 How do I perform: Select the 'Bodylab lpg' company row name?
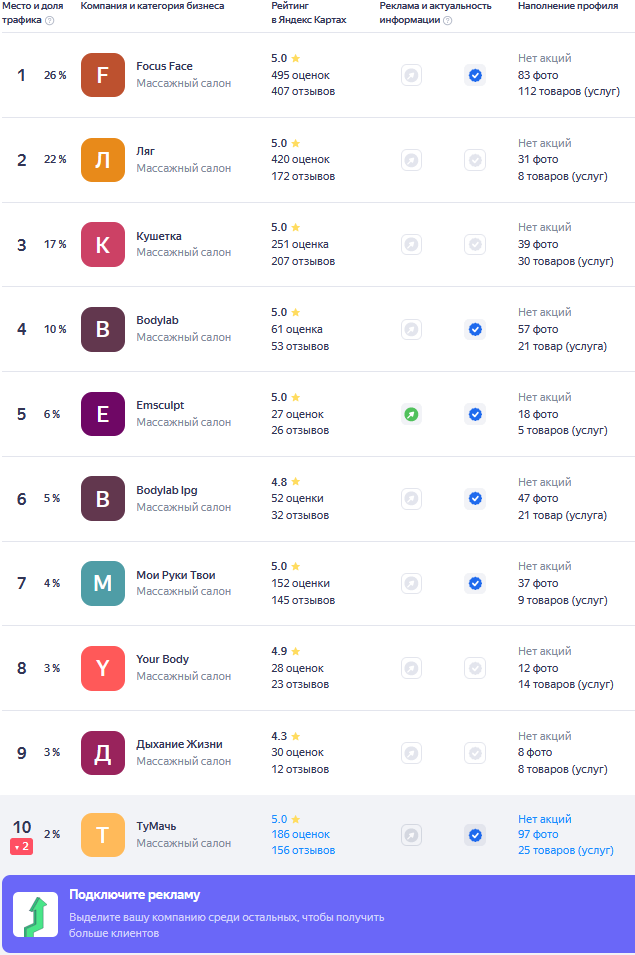click(167, 490)
